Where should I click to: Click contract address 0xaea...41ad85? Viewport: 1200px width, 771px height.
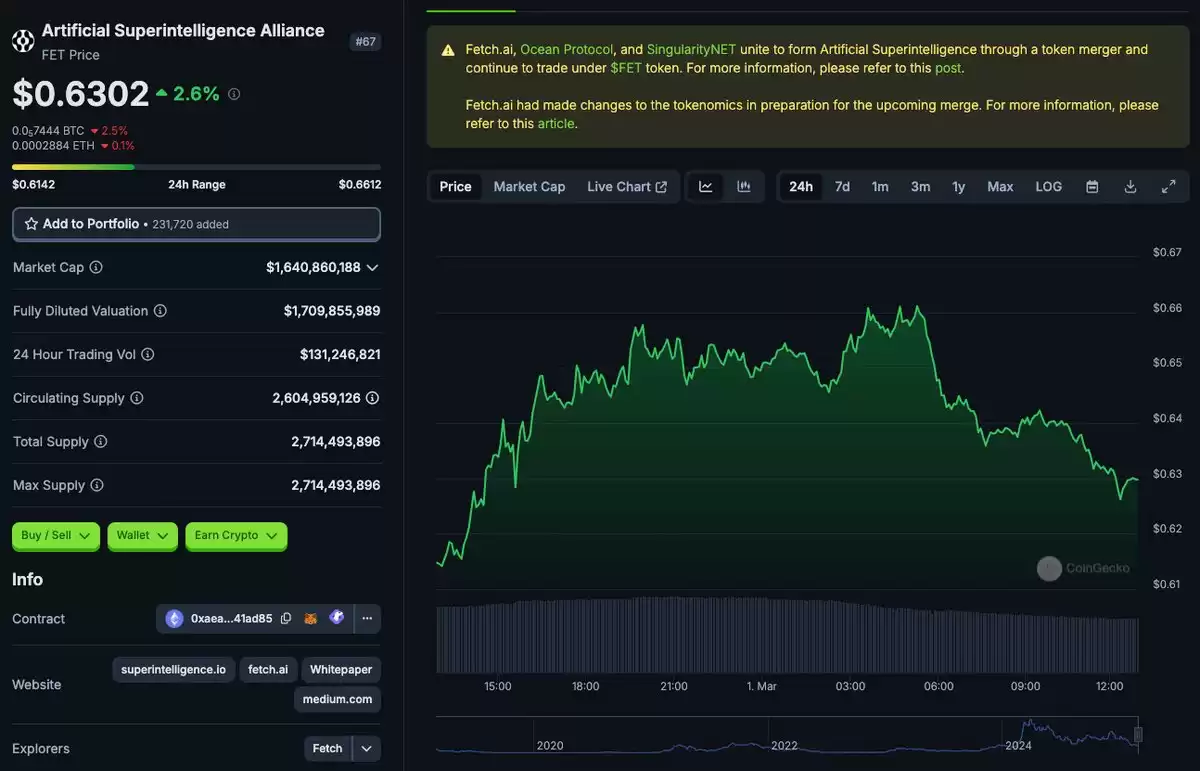pyautogui.click(x=231, y=619)
